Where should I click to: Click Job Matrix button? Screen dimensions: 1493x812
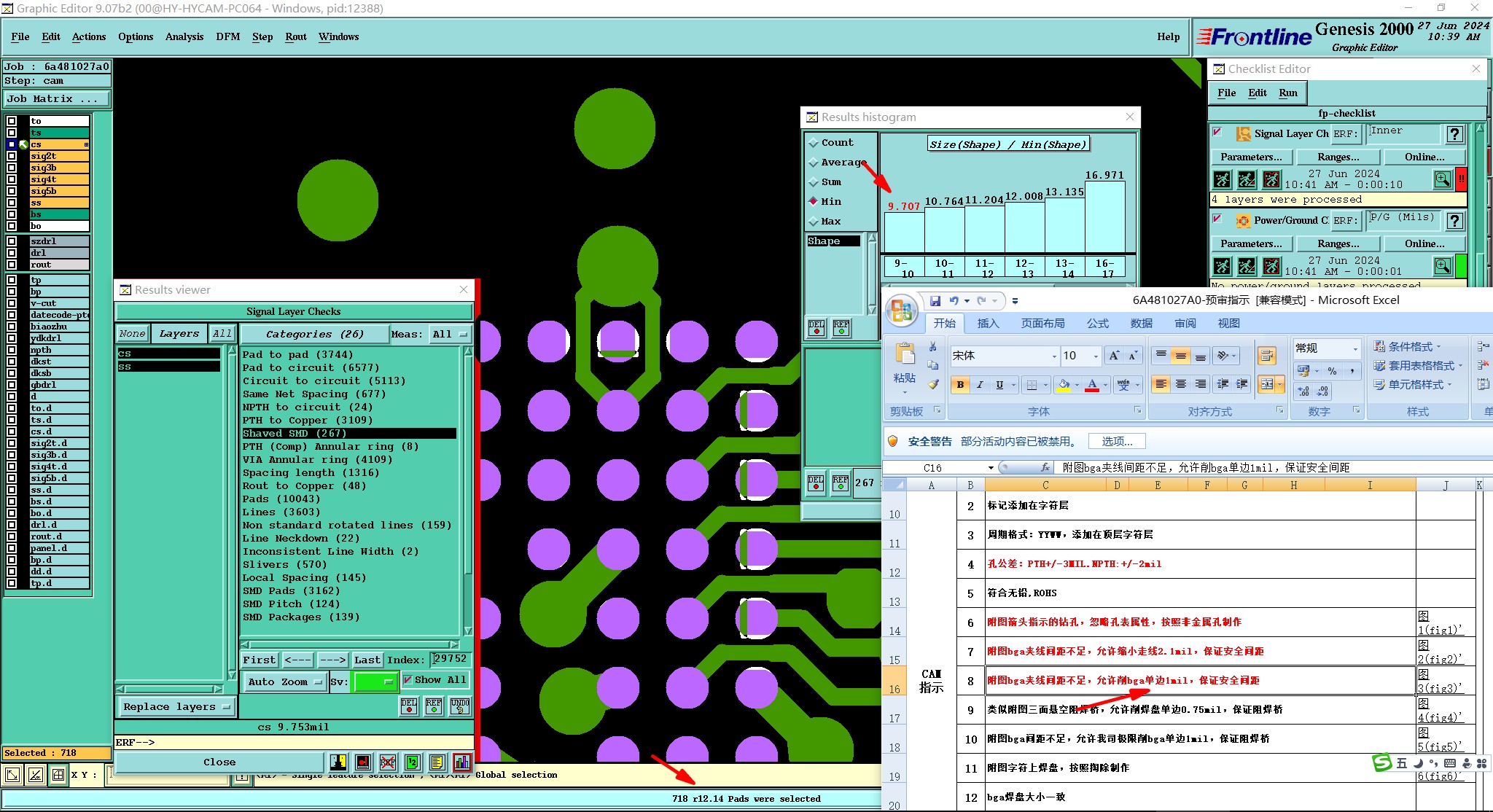click(x=57, y=99)
